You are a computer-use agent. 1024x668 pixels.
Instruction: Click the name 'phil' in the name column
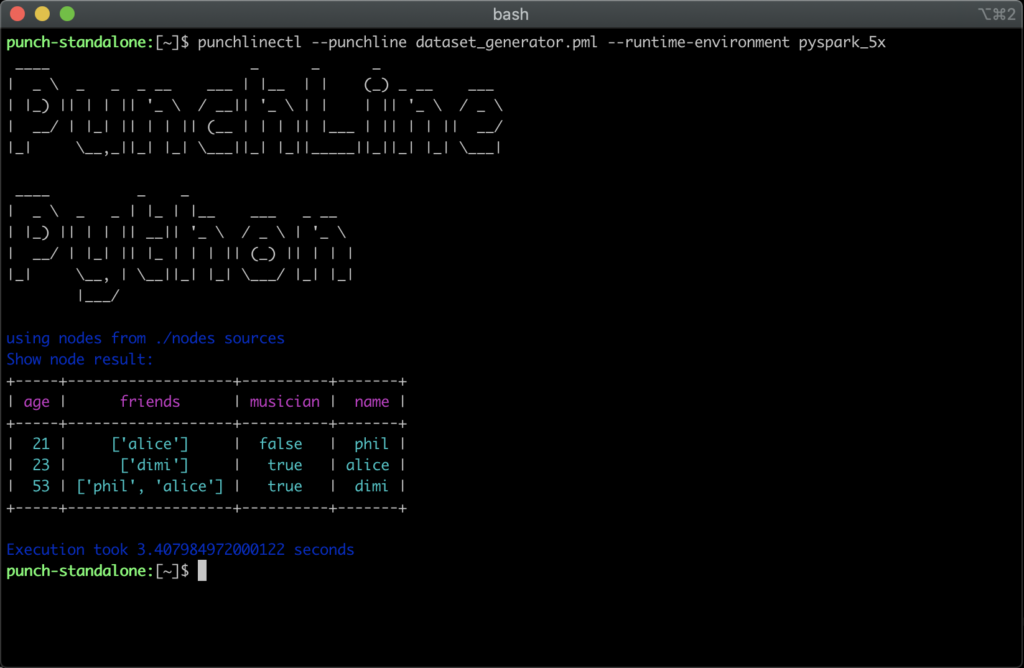click(372, 444)
